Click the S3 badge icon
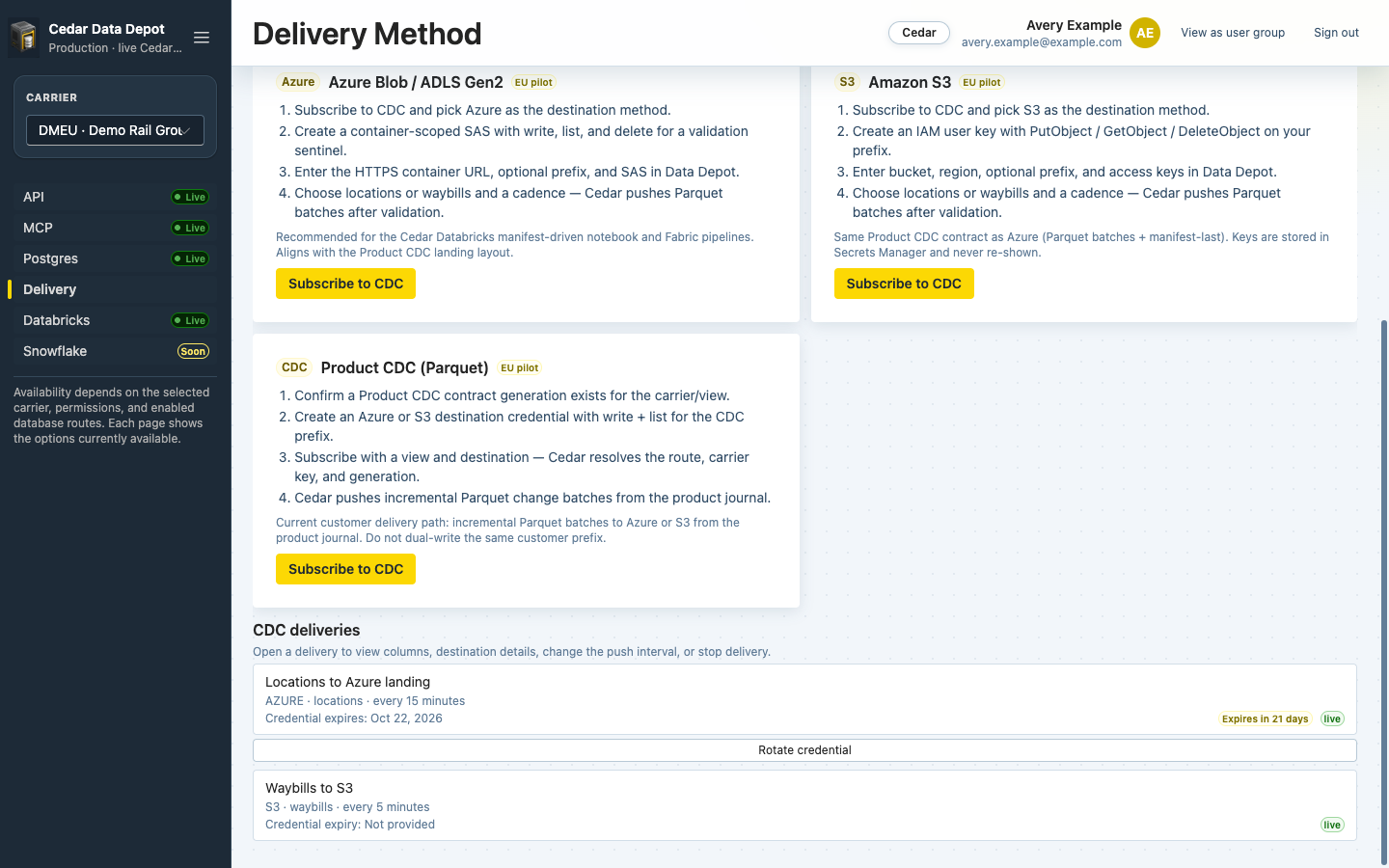The height and width of the screenshot is (868, 1389). coord(847,82)
